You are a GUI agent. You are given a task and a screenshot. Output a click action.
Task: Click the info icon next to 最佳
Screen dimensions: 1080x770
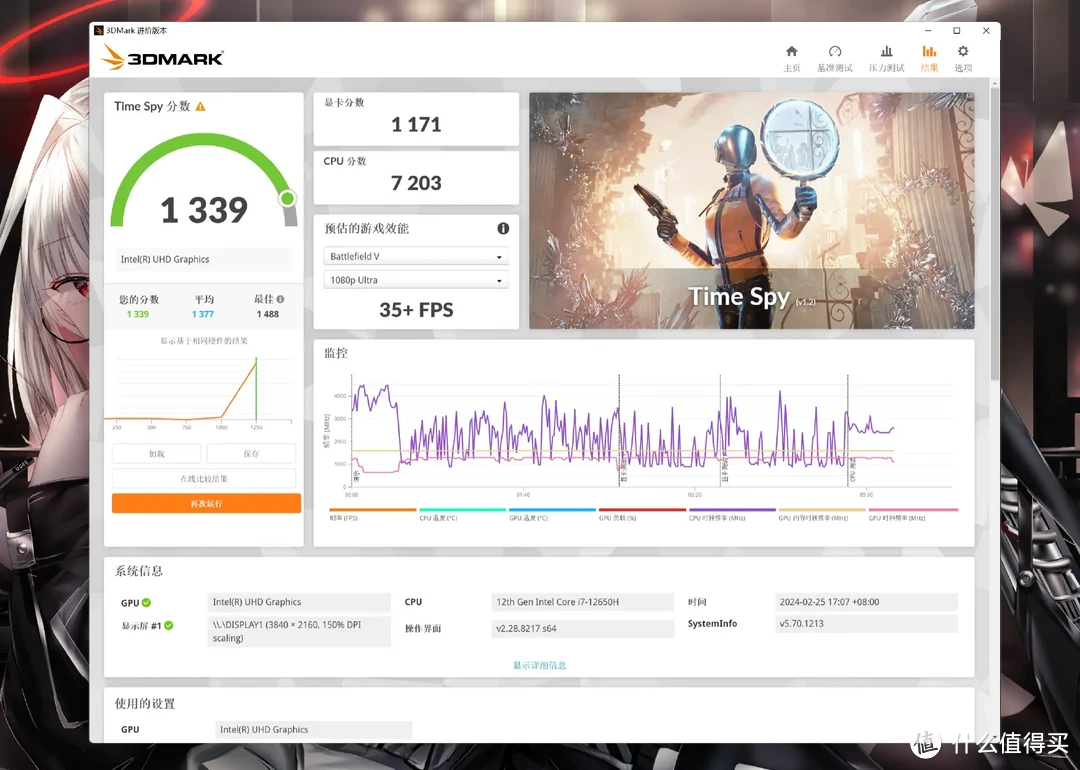[280, 300]
